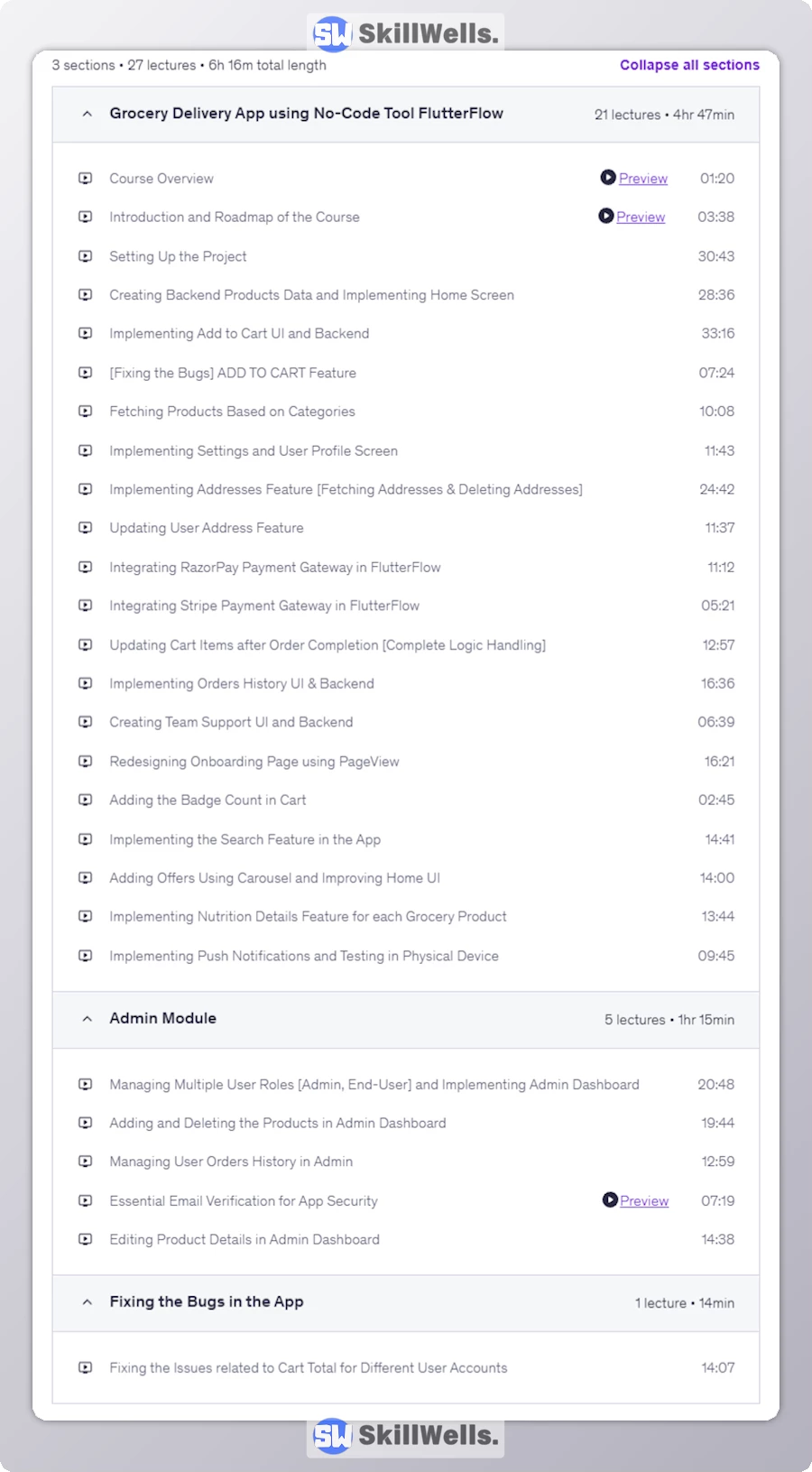Select Setting Up the Project lecture title
Viewport: 812px width, 1472px height.
(x=178, y=256)
